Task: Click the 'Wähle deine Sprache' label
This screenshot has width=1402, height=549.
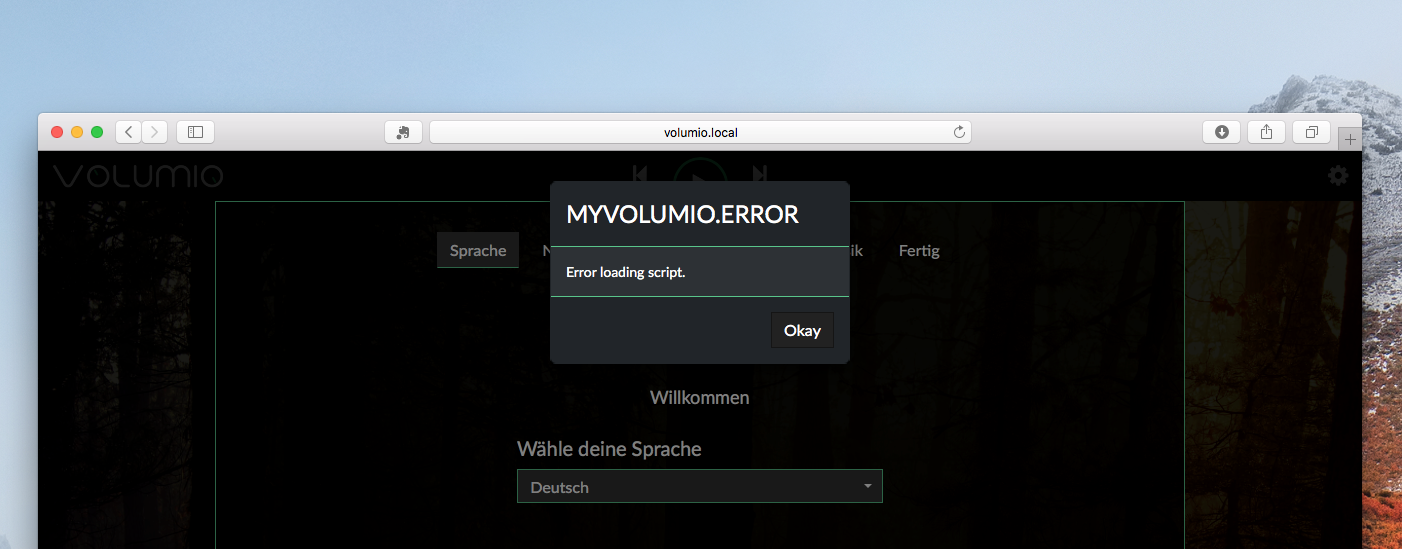Action: pos(609,449)
